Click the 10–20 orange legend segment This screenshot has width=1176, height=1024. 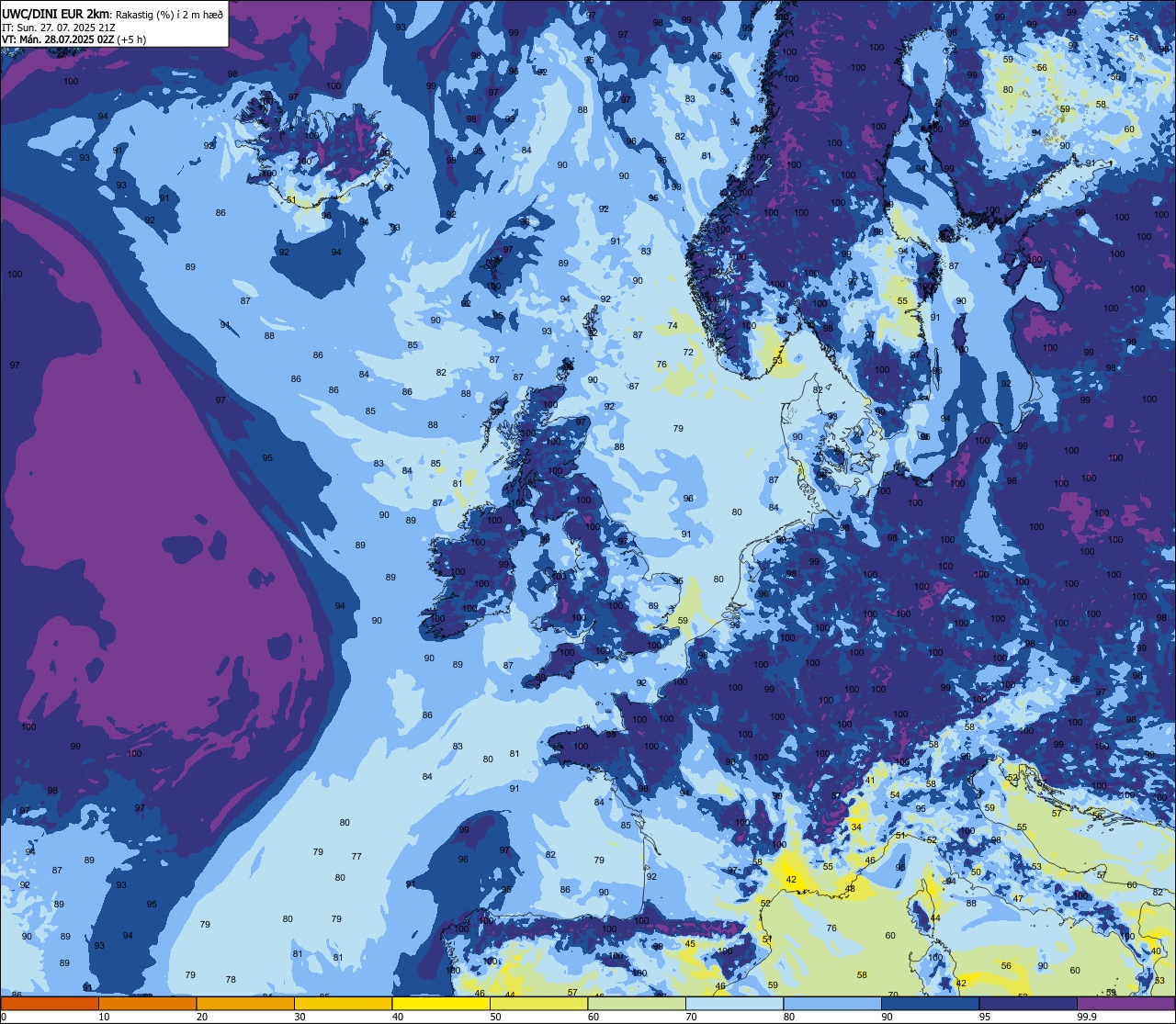(147, 1004)
